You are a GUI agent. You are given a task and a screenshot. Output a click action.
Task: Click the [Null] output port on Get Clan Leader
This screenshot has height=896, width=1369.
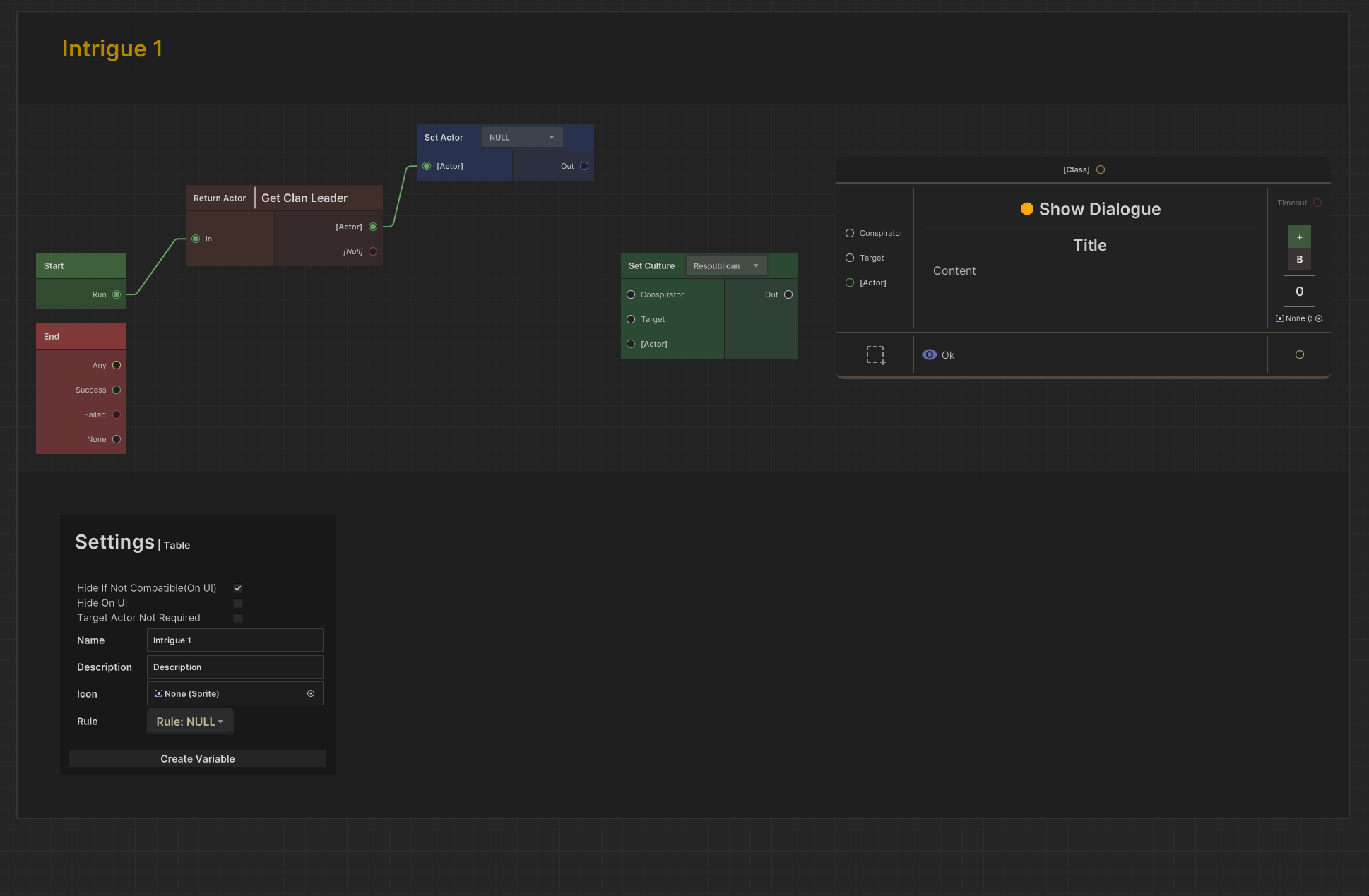click(373, 251)
